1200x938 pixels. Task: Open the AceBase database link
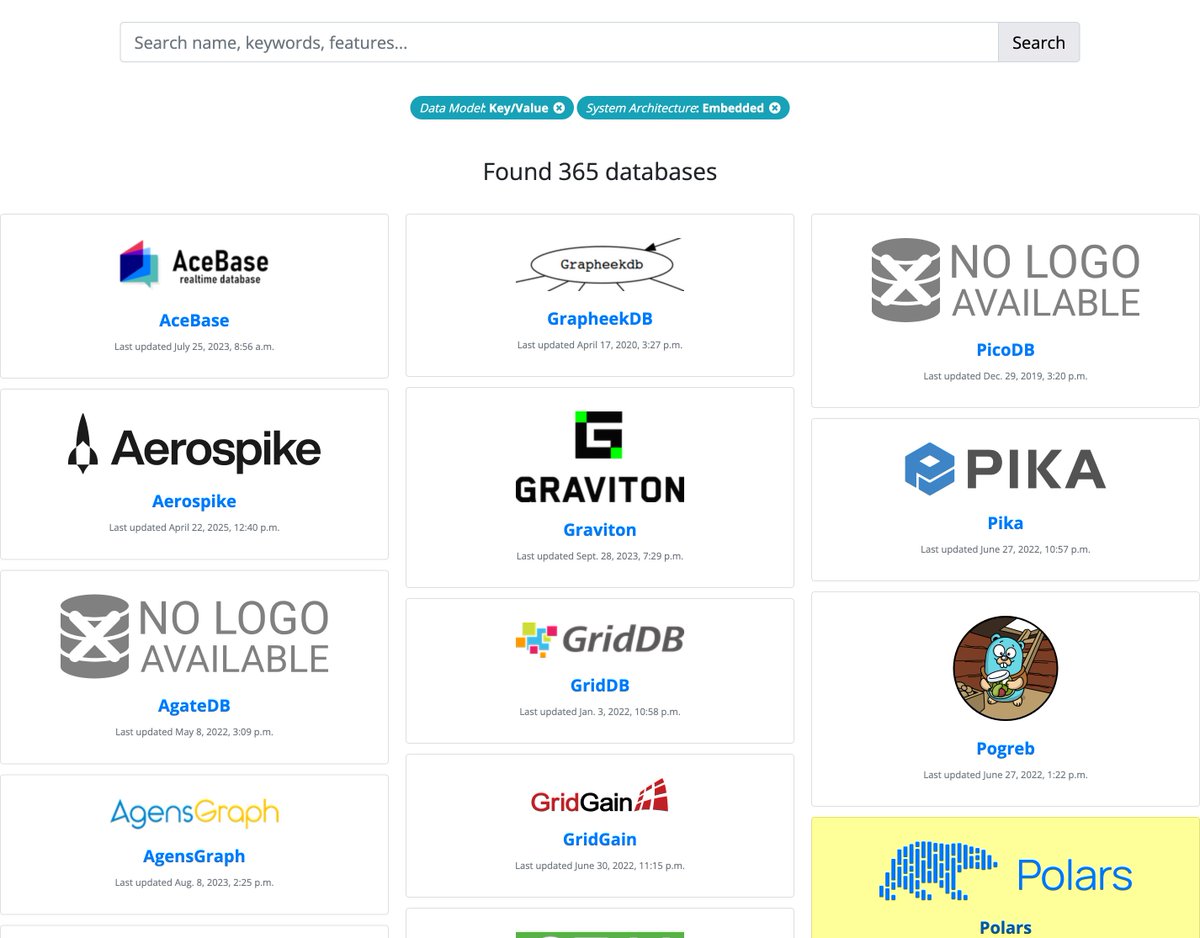[x=194, y=321]
